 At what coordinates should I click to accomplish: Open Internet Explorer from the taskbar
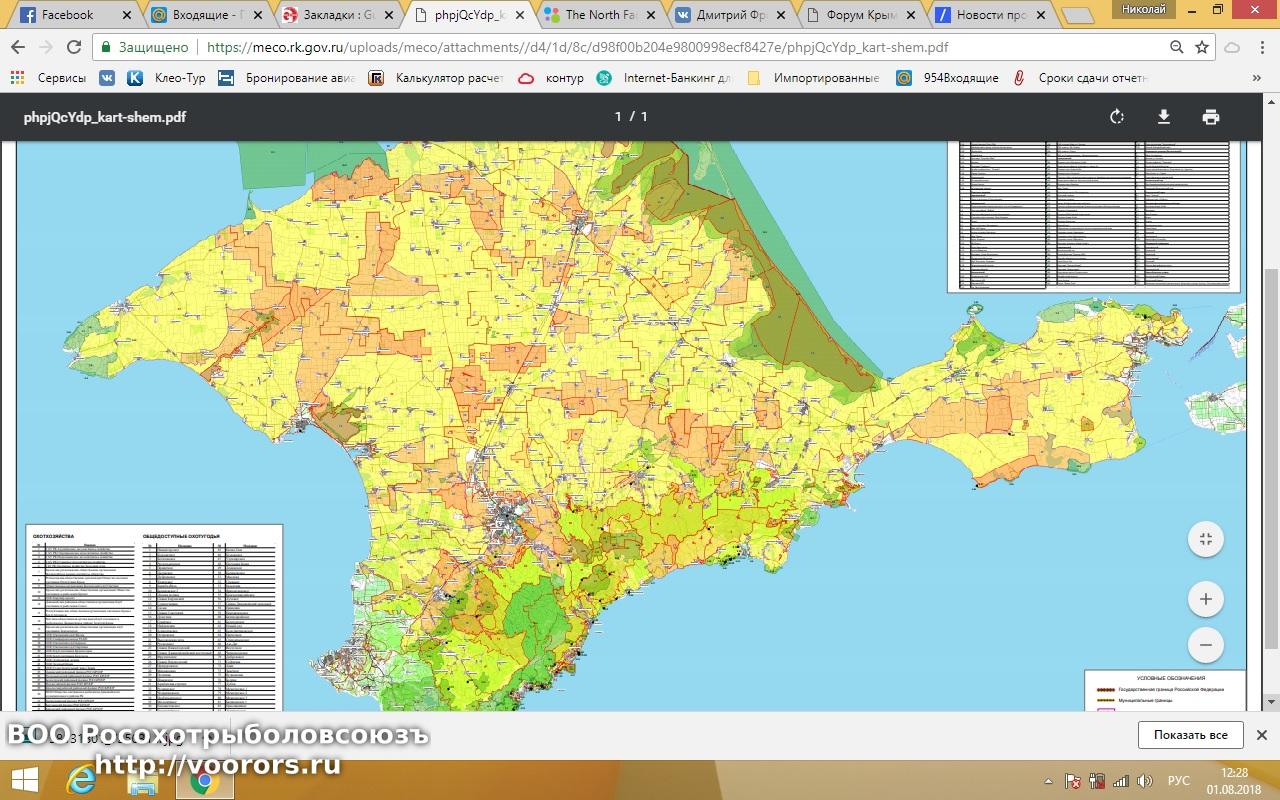pyautogui.click(x=82, y=781)
